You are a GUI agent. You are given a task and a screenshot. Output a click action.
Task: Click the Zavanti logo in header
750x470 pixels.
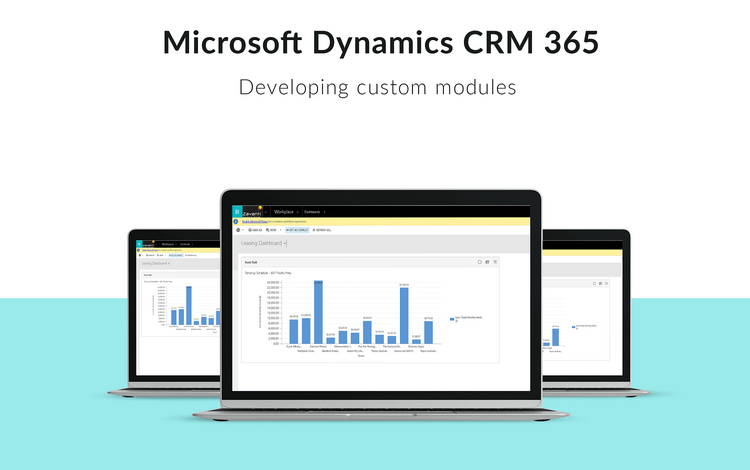[x=250, y=212]
